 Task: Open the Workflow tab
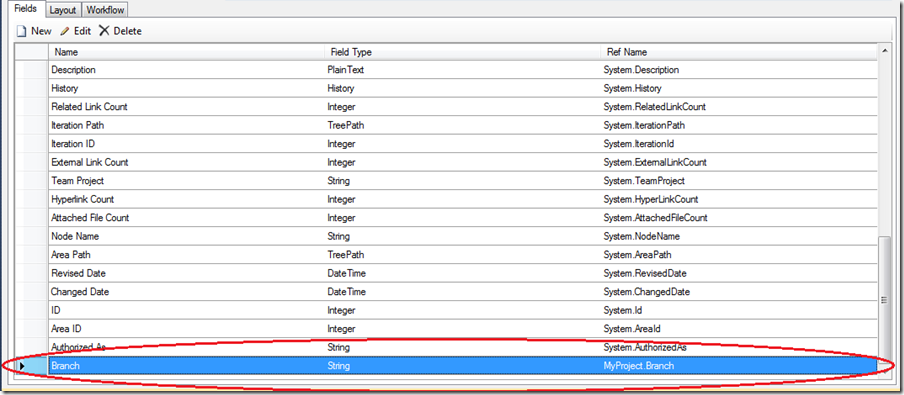105,10
